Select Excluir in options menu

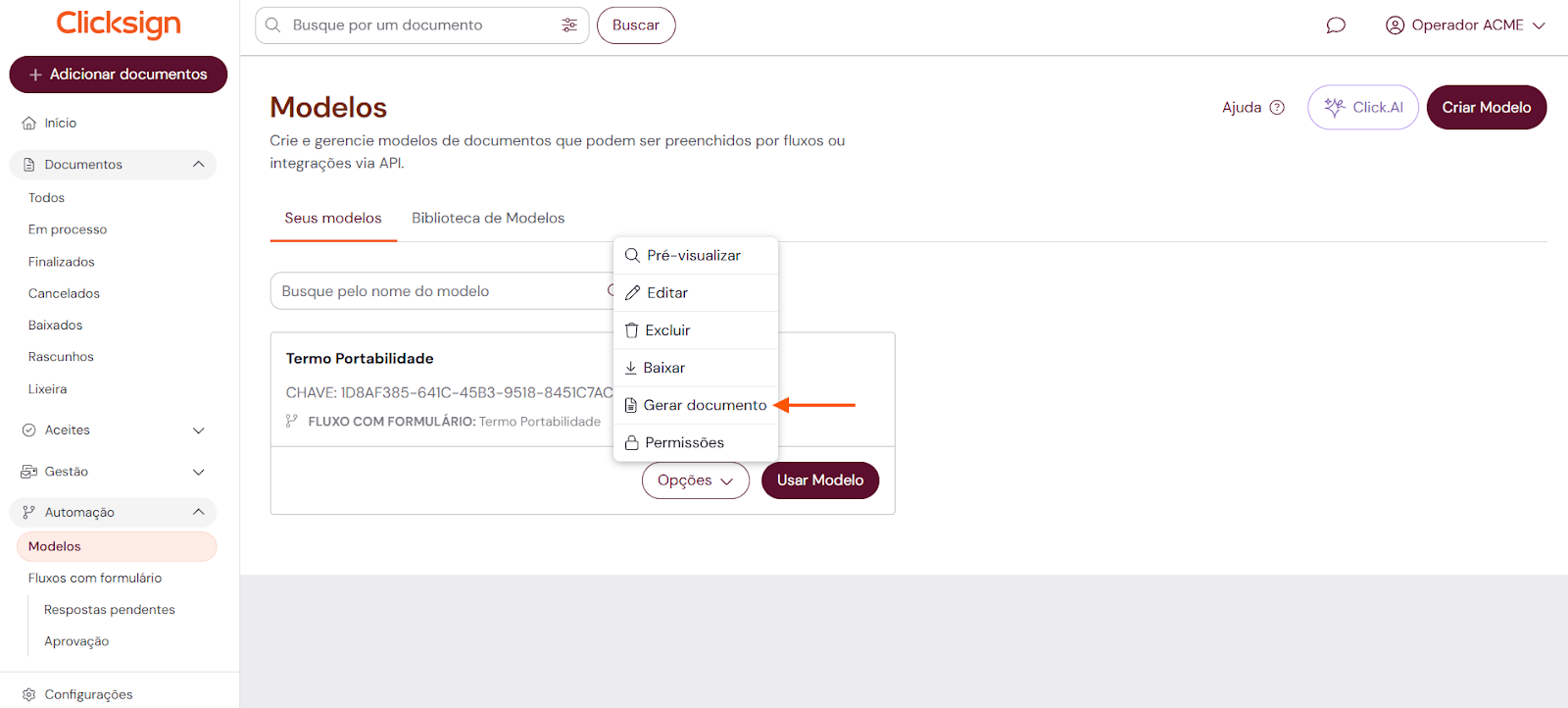[666, 330]
